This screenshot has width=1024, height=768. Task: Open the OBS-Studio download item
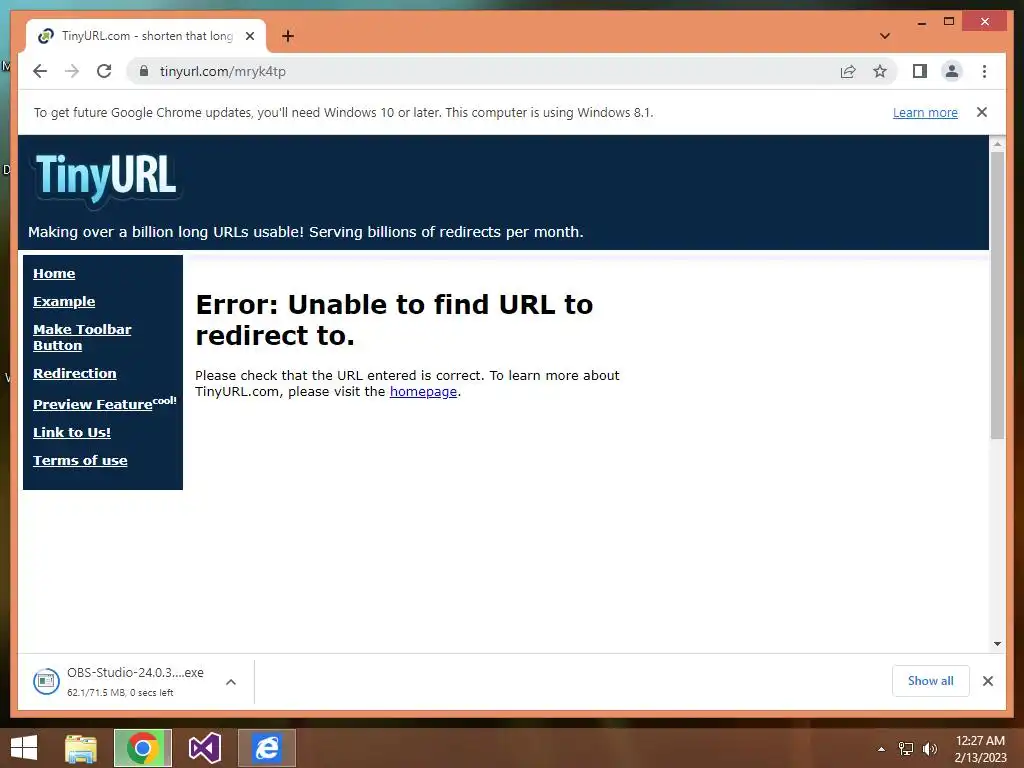(x=120, y=682)
